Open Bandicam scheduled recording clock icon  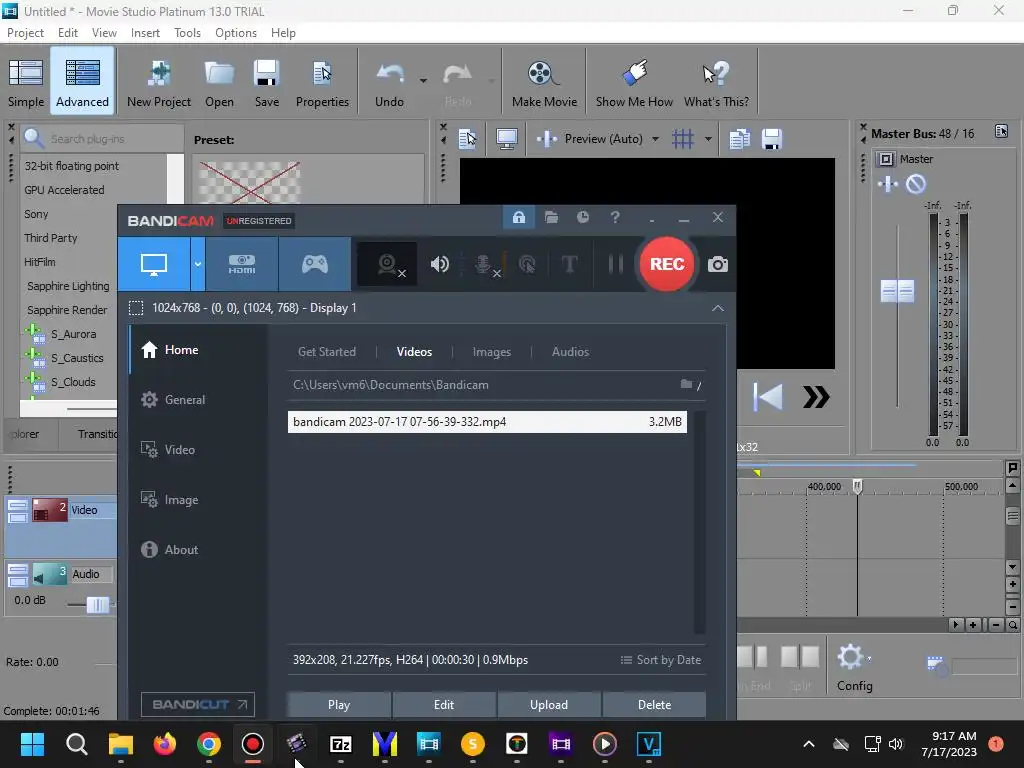583,217
